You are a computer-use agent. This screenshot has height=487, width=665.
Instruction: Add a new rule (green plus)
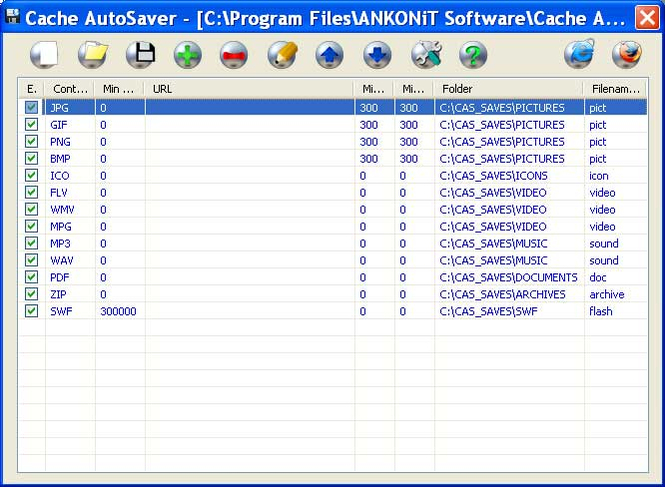click(x=187, y=55)
